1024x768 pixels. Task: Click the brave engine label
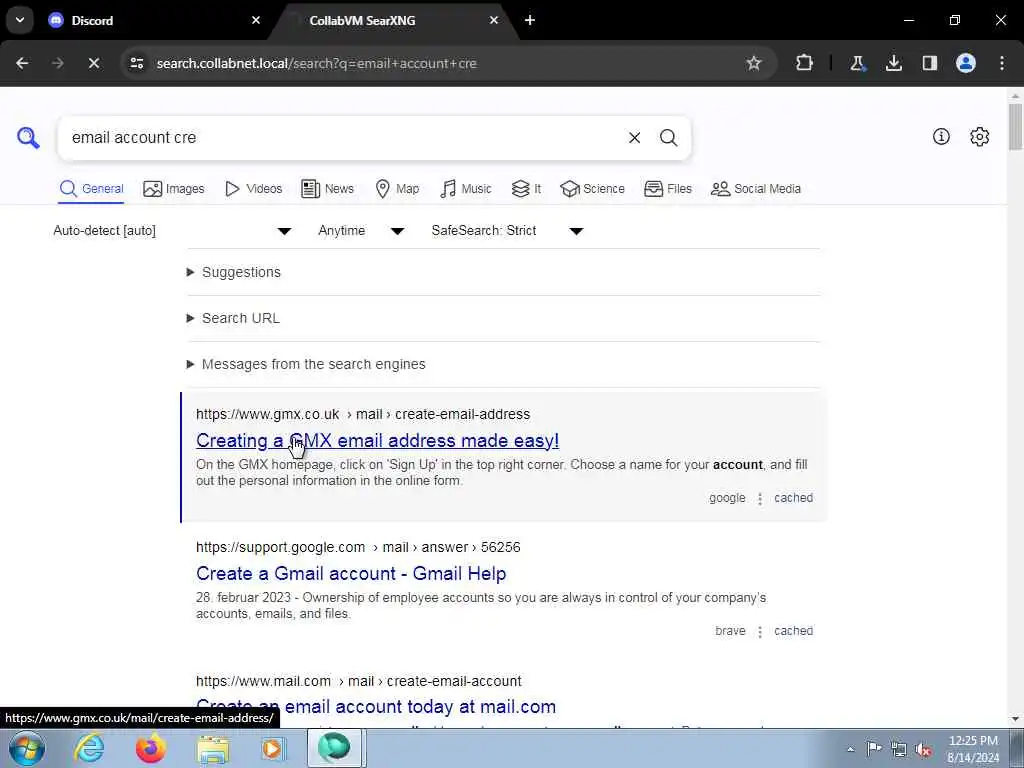tap(730, 631)
